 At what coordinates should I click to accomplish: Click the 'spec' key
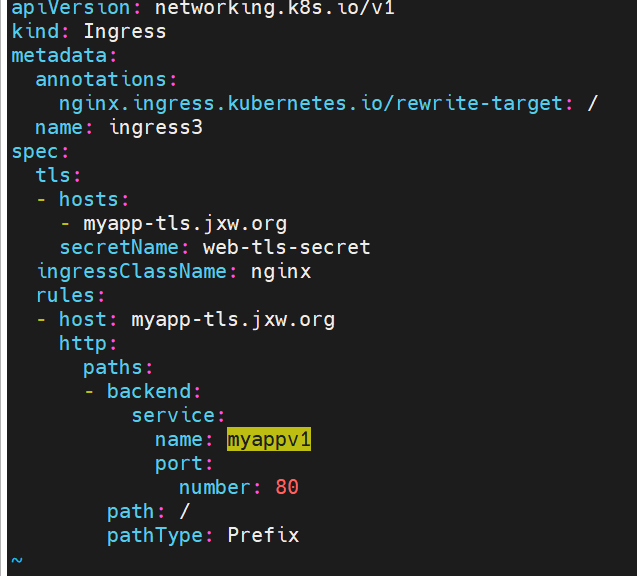click(x=35, y=152)
